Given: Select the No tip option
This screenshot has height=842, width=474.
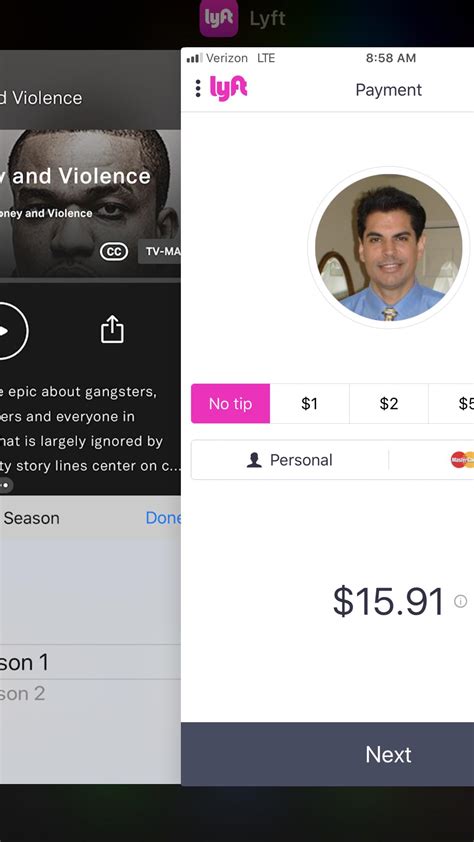Looking at the screenshot, I should coord(230,404).
